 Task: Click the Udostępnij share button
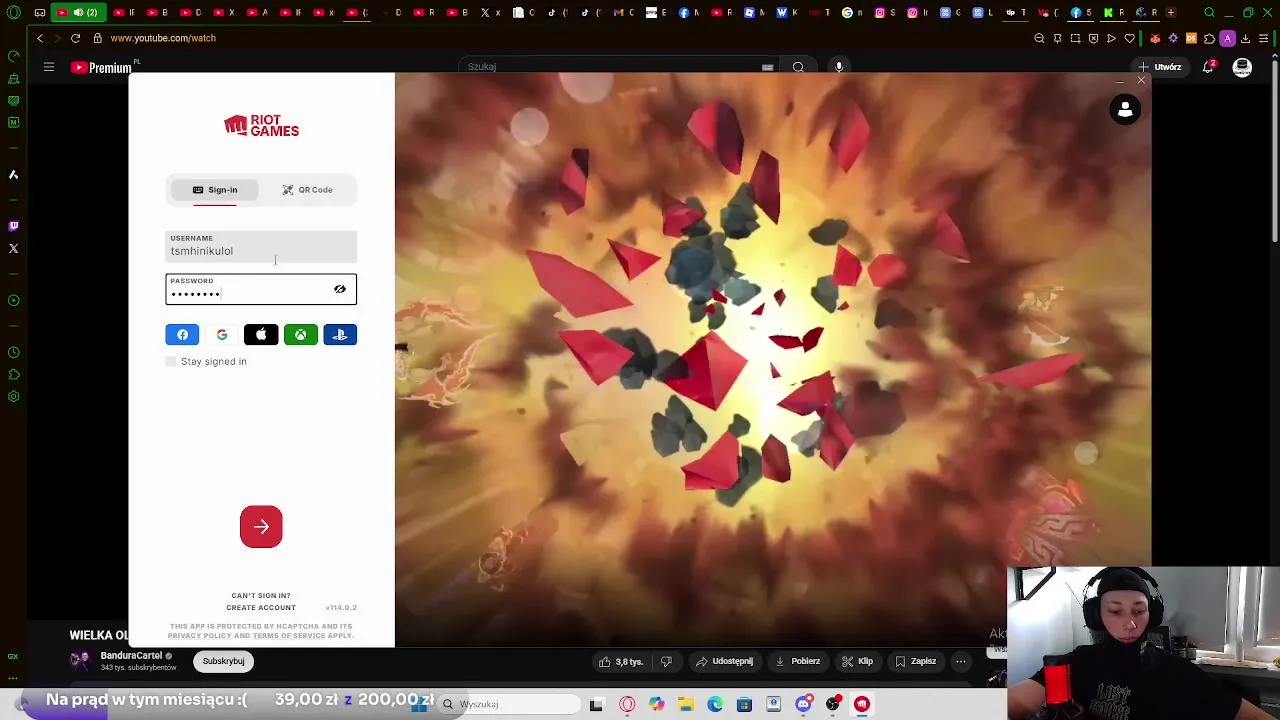tap(724, 661)
